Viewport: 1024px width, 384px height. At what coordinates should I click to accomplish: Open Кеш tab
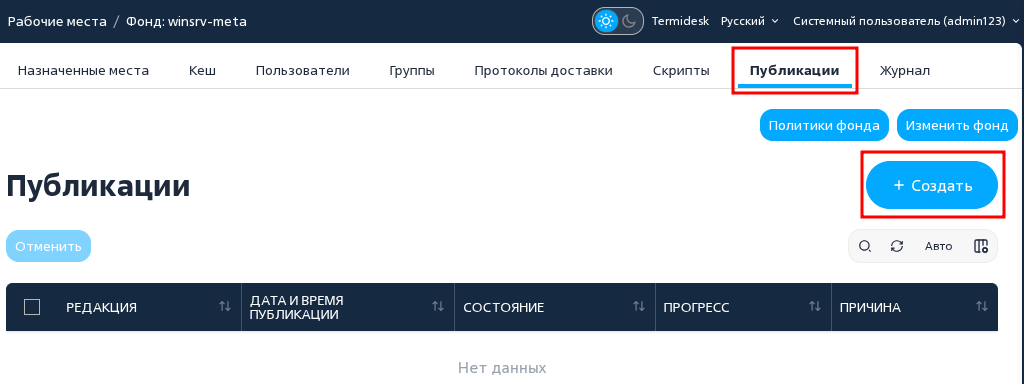202,71
